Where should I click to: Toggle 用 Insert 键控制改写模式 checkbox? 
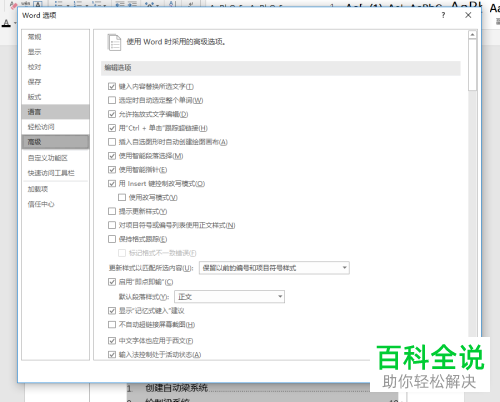coord(112,184)
